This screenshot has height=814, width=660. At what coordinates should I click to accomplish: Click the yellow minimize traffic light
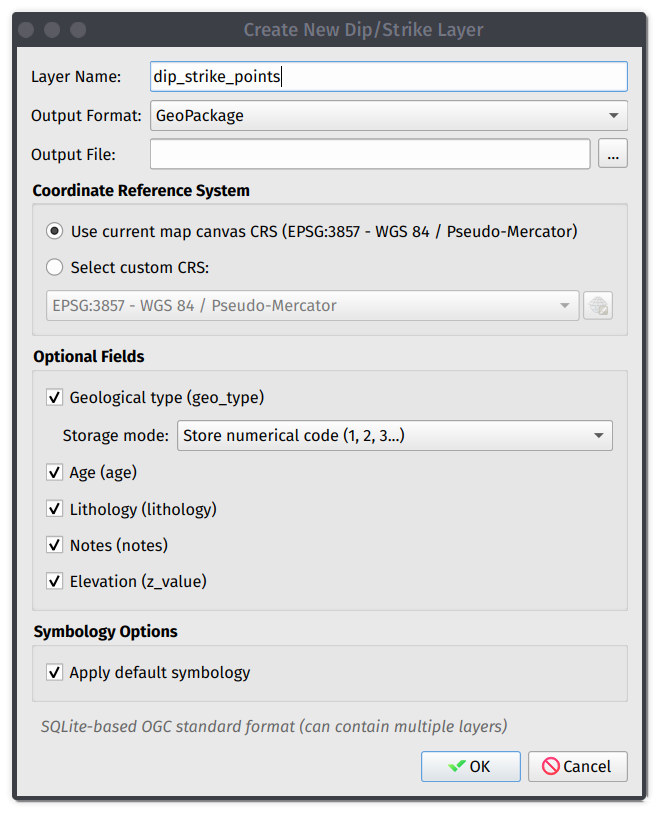(x=50, y=30)
